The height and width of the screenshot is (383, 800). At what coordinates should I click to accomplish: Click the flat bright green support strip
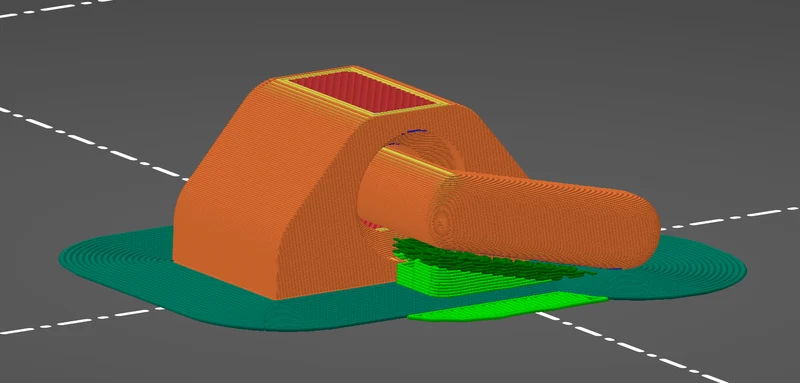click(x=508, y=306)
